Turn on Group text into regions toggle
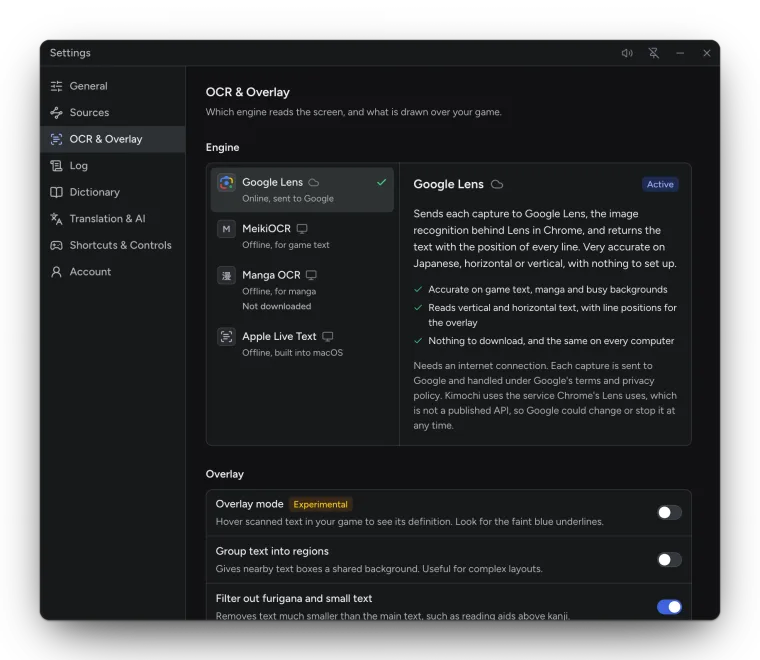This screenshot has height=660, width=760. pyautogui.click(x=669, y=560)
